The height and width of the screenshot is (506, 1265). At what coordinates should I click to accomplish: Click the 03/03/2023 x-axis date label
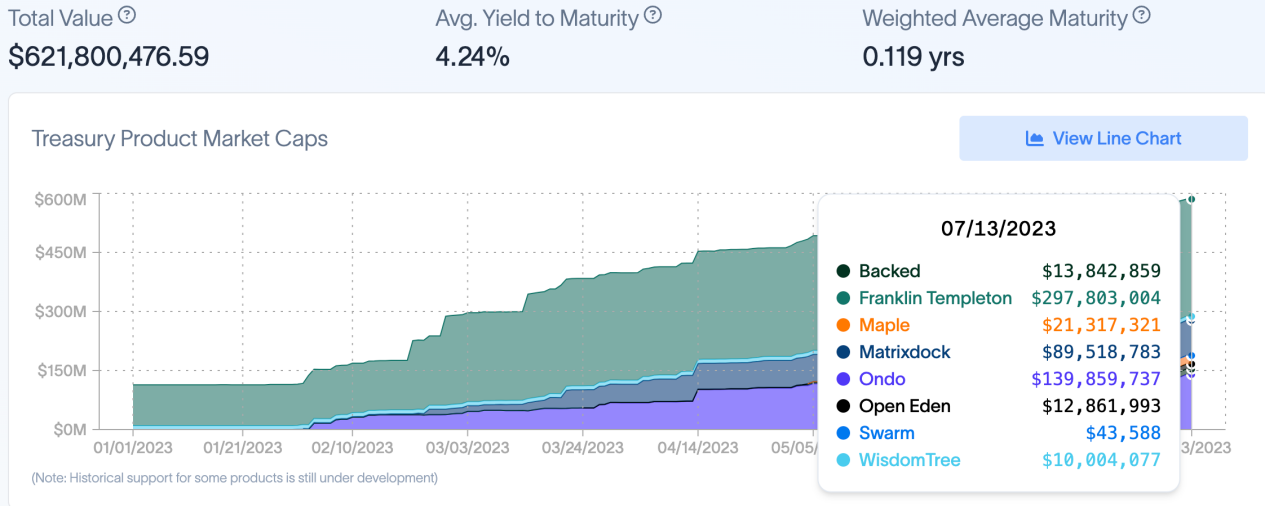click(x=468, y=447)
